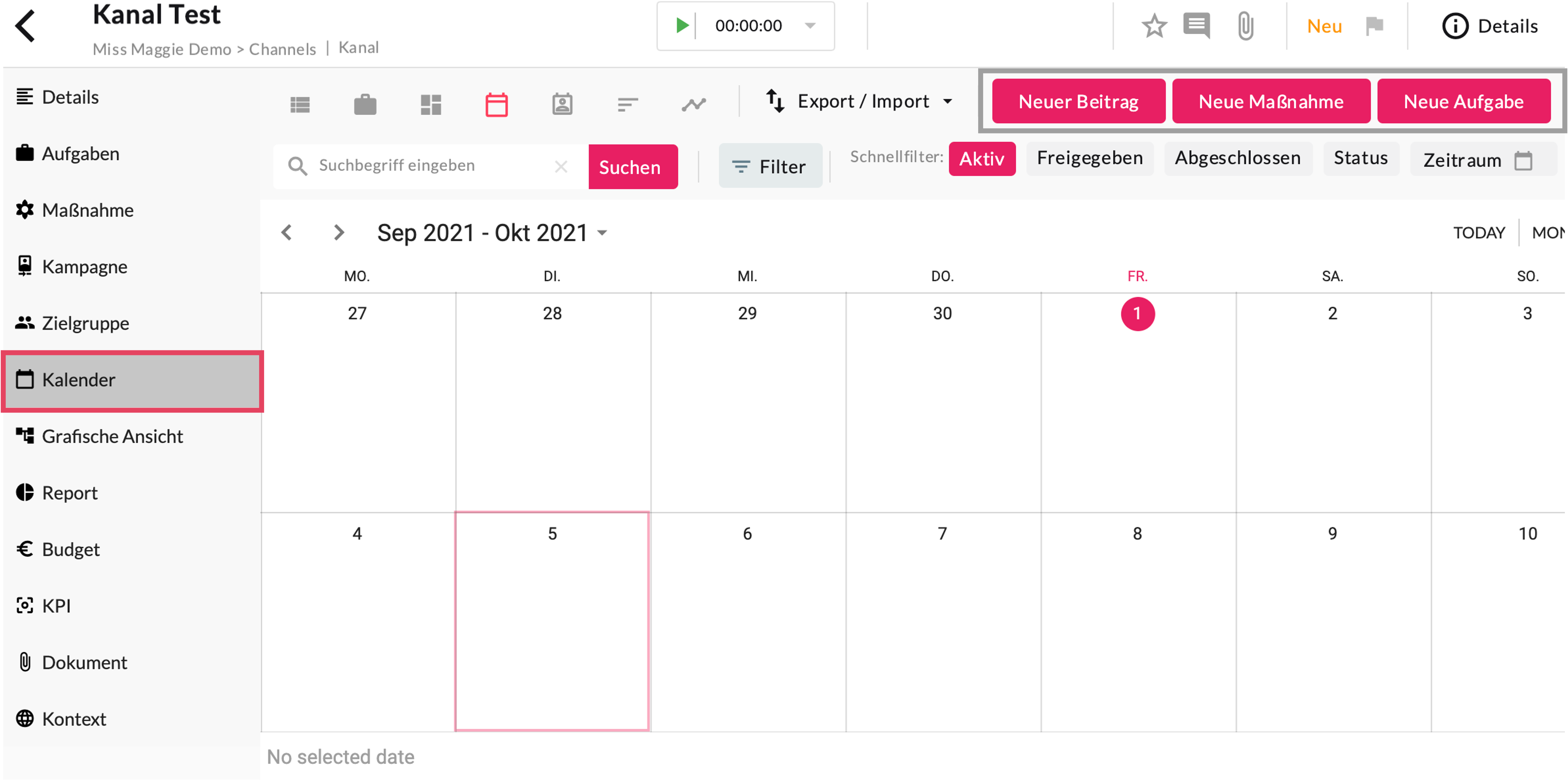The height and width of the screenshot is (781, 1568).
Task: Click the back arrow next to Kanal Test
Action: pyautogui.click(x=26, y=27)
